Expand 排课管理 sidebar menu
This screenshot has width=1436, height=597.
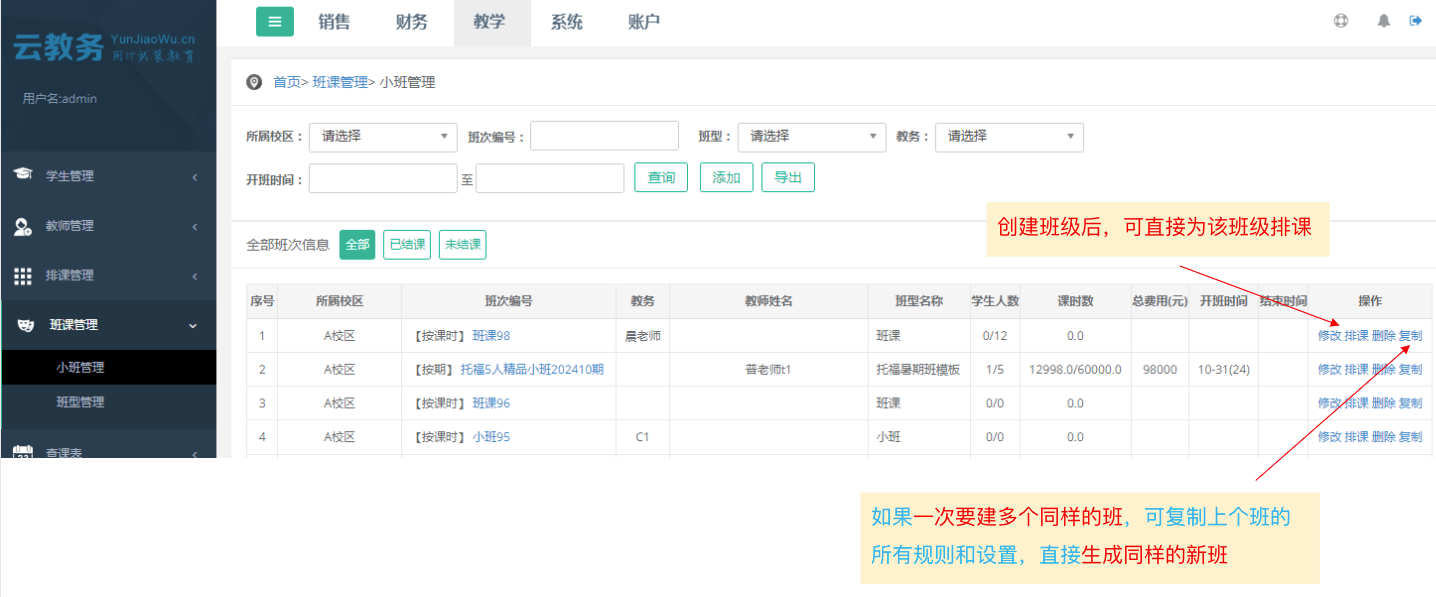tap(108, 275)
